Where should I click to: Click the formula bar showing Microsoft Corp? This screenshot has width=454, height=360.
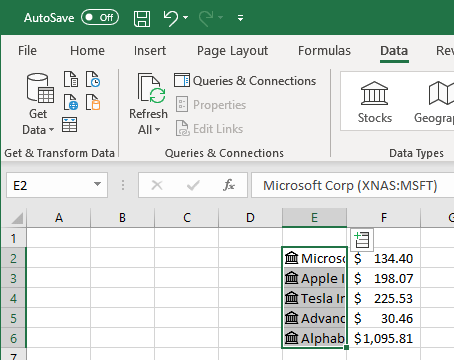[x=352, y=185]
